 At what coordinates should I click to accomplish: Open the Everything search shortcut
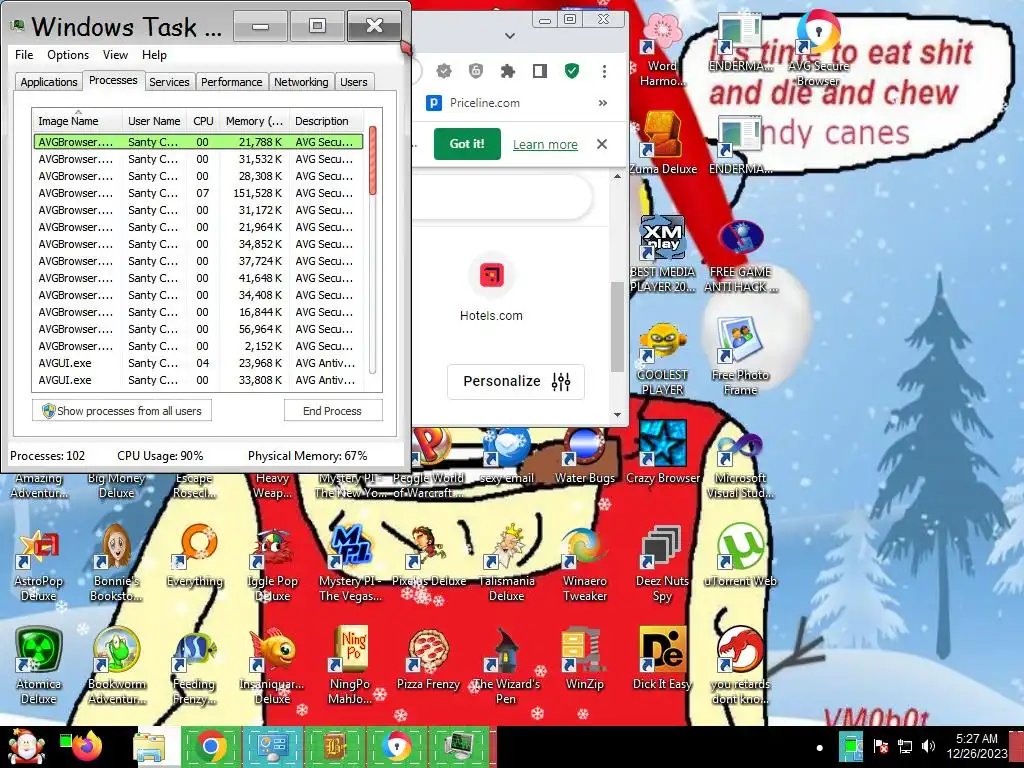[195, 555]
